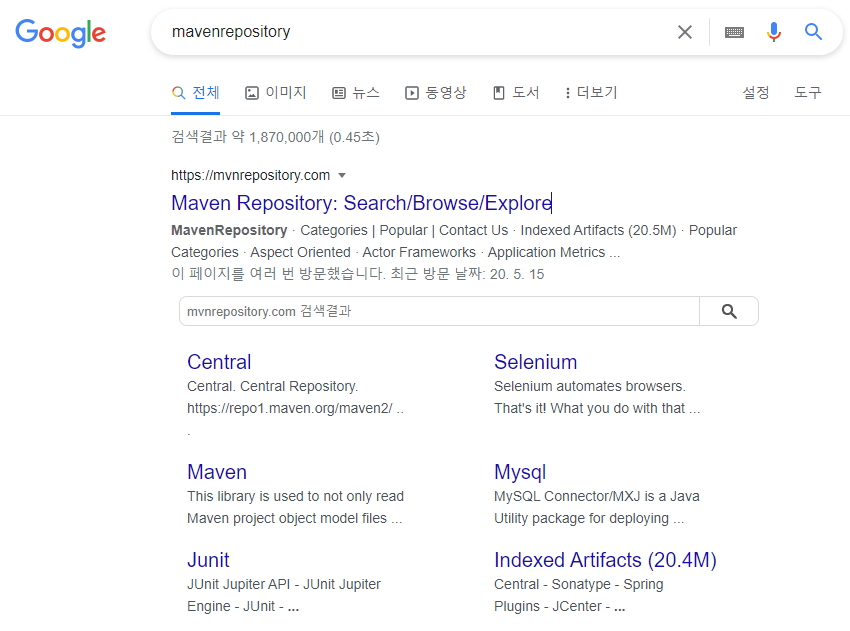Start voice search with microphone icon
Viewport: 850px width, 631px height.
774,32
